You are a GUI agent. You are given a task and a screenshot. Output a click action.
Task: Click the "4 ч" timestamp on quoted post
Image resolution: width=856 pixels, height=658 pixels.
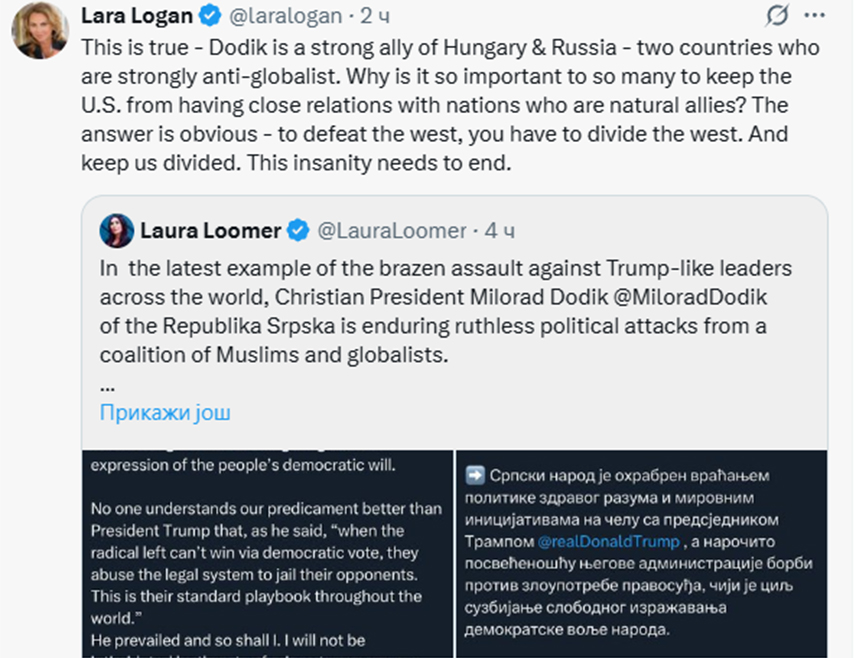499,231
